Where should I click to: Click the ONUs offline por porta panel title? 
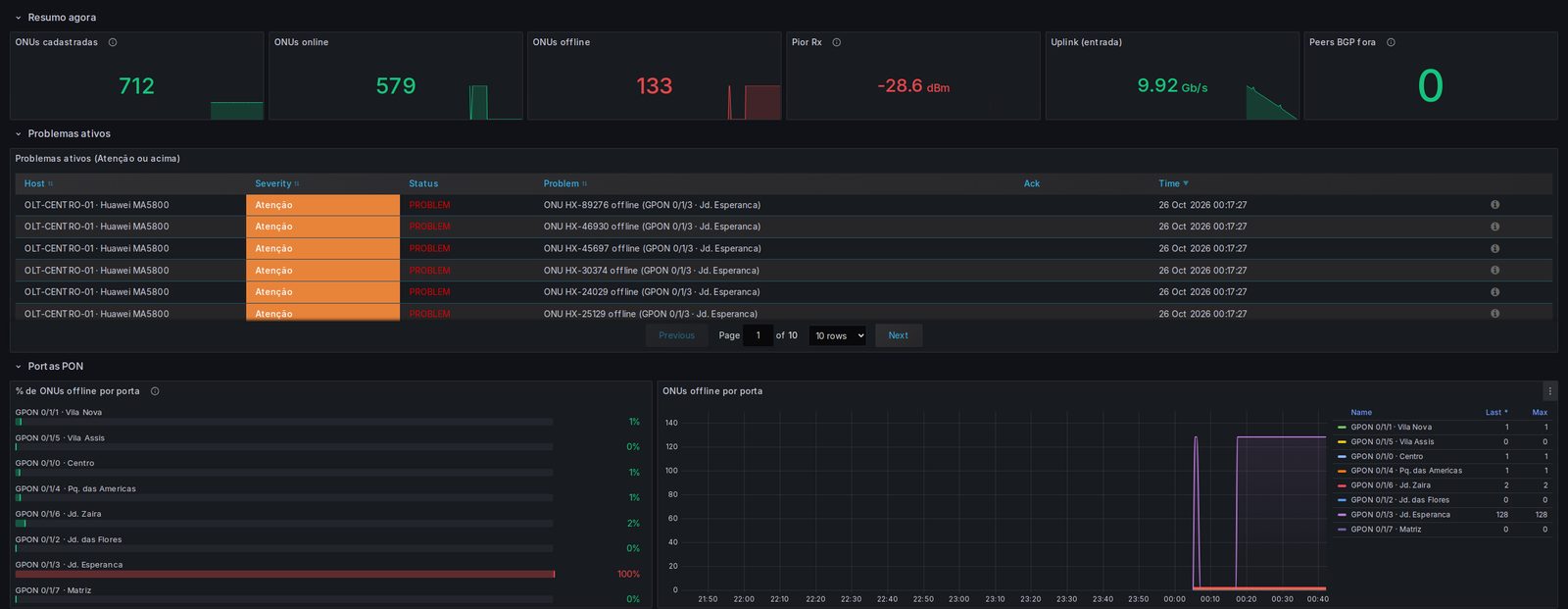[x=712, y=391]
